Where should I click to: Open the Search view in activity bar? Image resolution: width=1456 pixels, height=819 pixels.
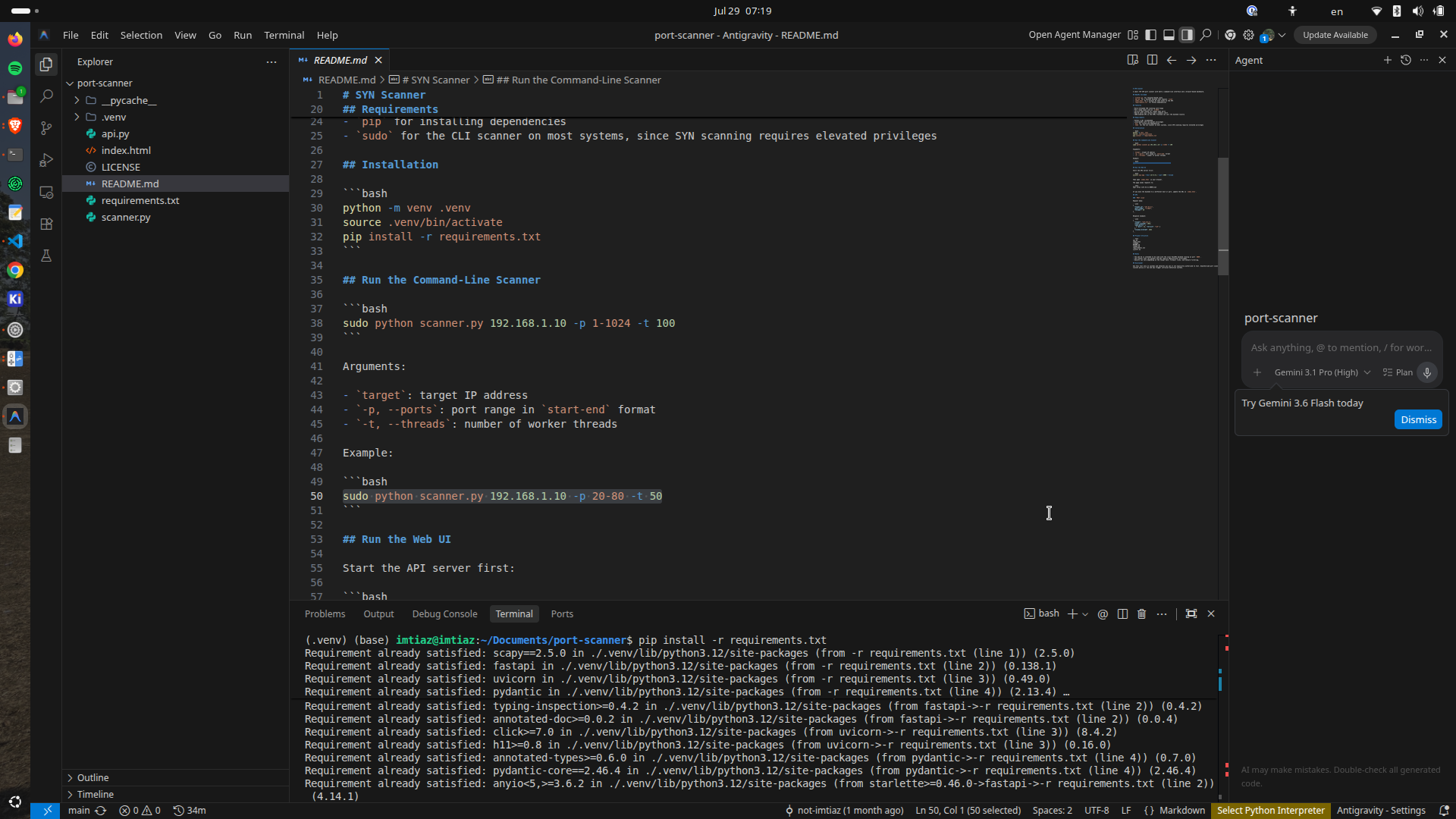coord(46,96)
